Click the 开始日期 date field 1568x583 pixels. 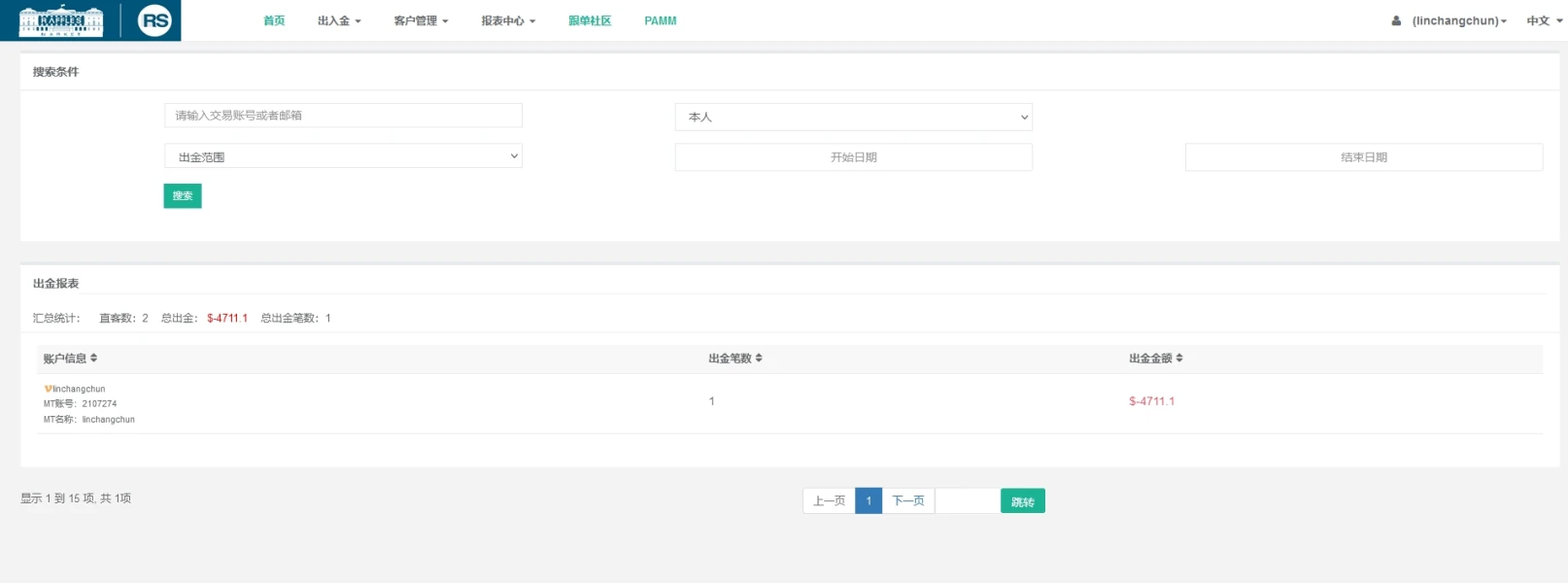pos(853,157)
